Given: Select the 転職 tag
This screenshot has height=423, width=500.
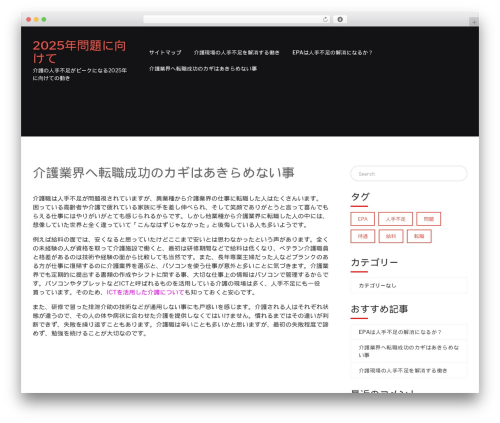Looking at the screenshot, I should click(419, 236).
